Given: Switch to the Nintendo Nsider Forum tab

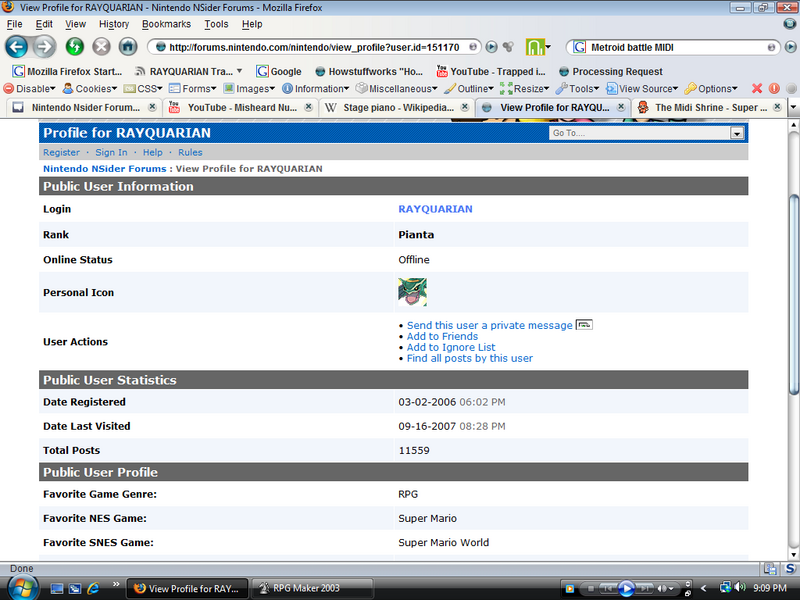Looking at the screenshot, I should click(84, 107).
